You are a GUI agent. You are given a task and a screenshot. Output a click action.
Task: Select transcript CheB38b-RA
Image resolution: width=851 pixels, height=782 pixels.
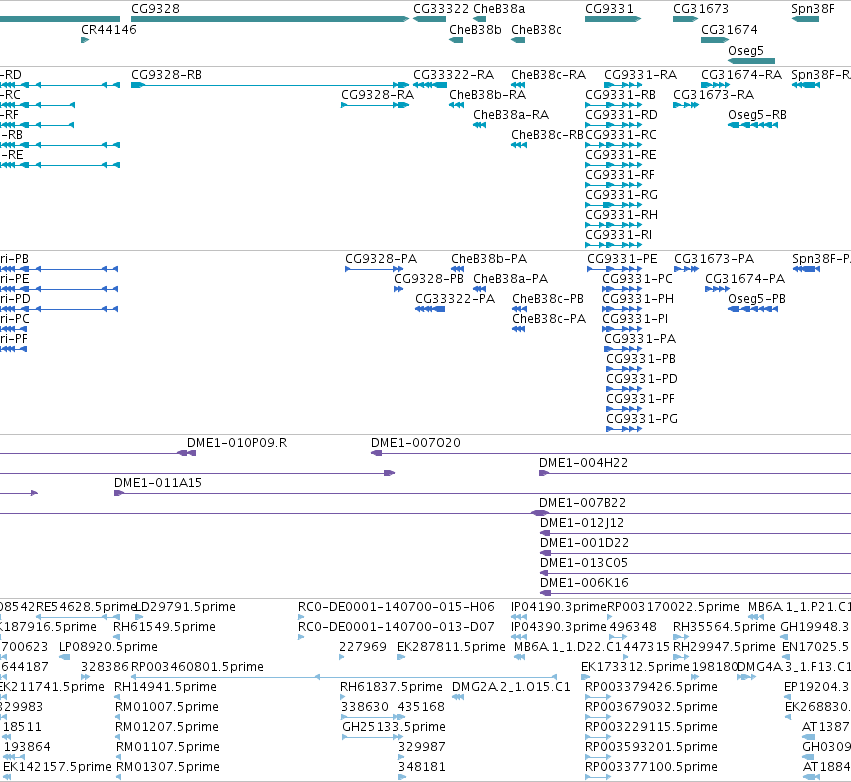[x=456, y=105]
